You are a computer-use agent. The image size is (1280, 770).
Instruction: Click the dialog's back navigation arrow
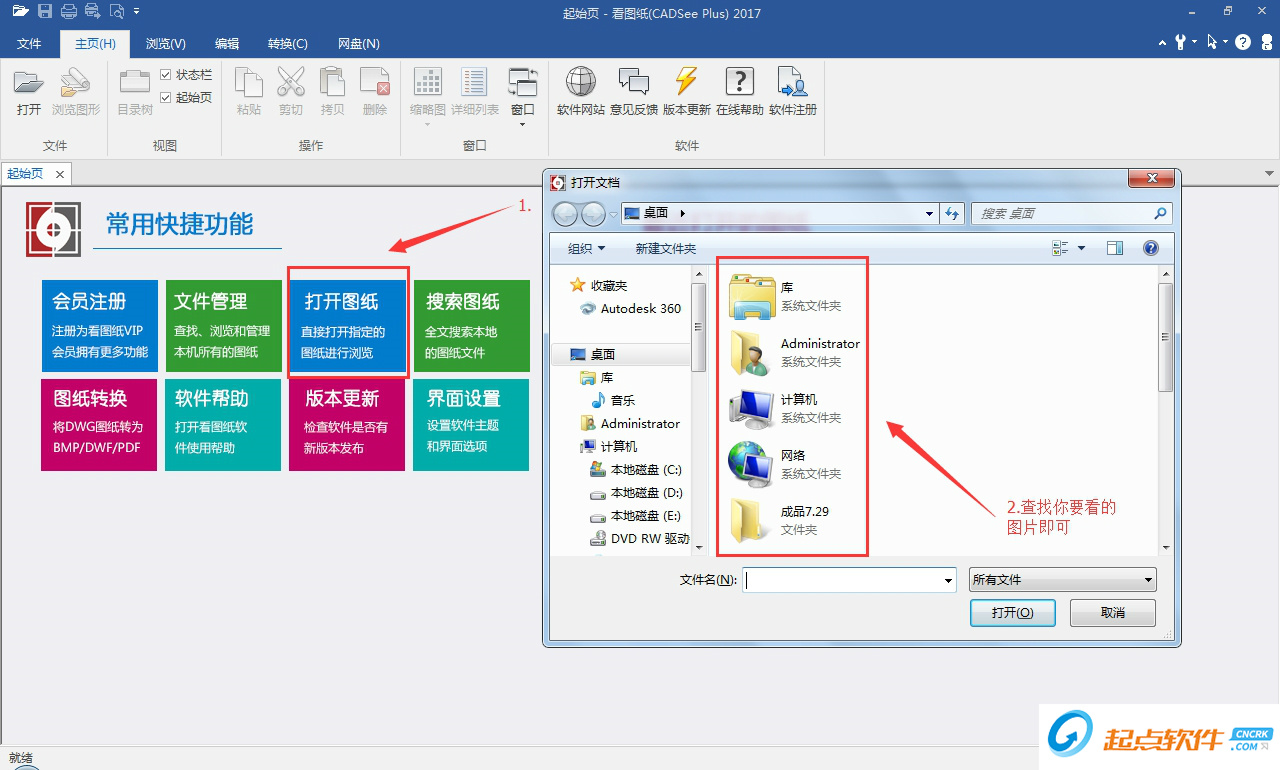(565, 213)
